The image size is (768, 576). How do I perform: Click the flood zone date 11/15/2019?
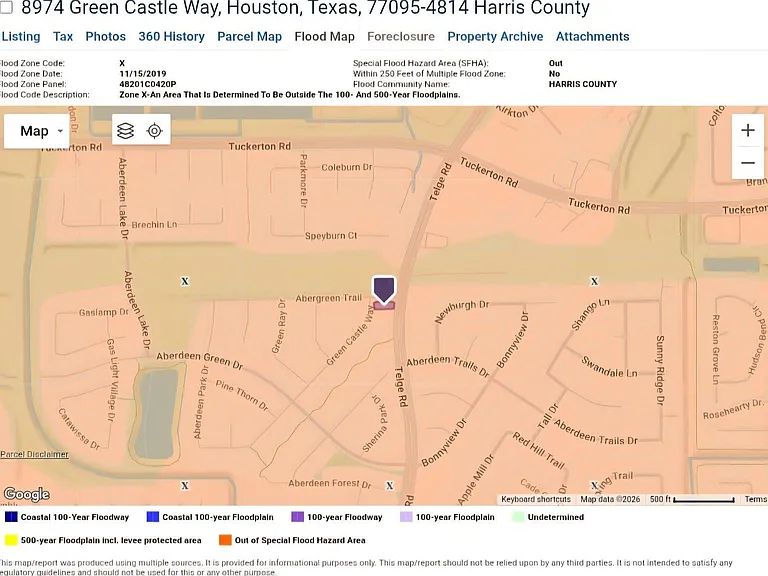(x=143, y=74)
